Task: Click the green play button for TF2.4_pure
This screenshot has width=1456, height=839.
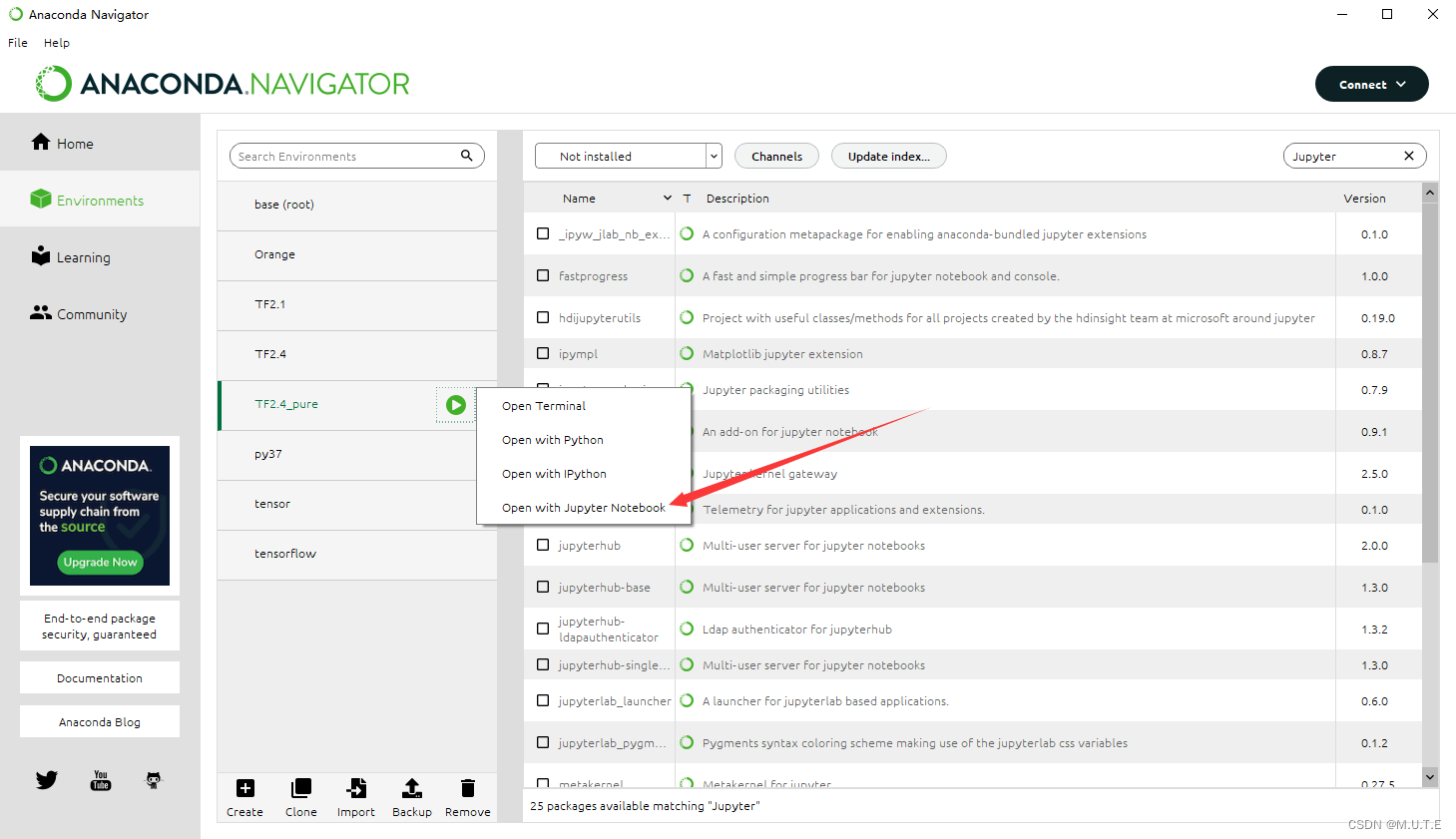Action: [456, 405]
